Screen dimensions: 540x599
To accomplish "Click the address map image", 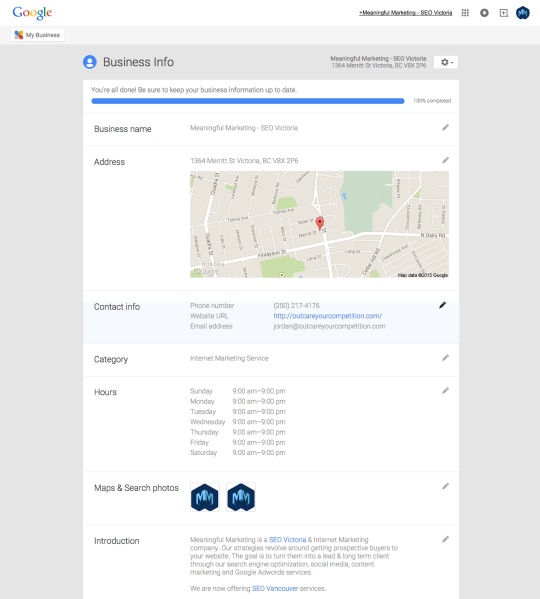I will tap(319, 224).
